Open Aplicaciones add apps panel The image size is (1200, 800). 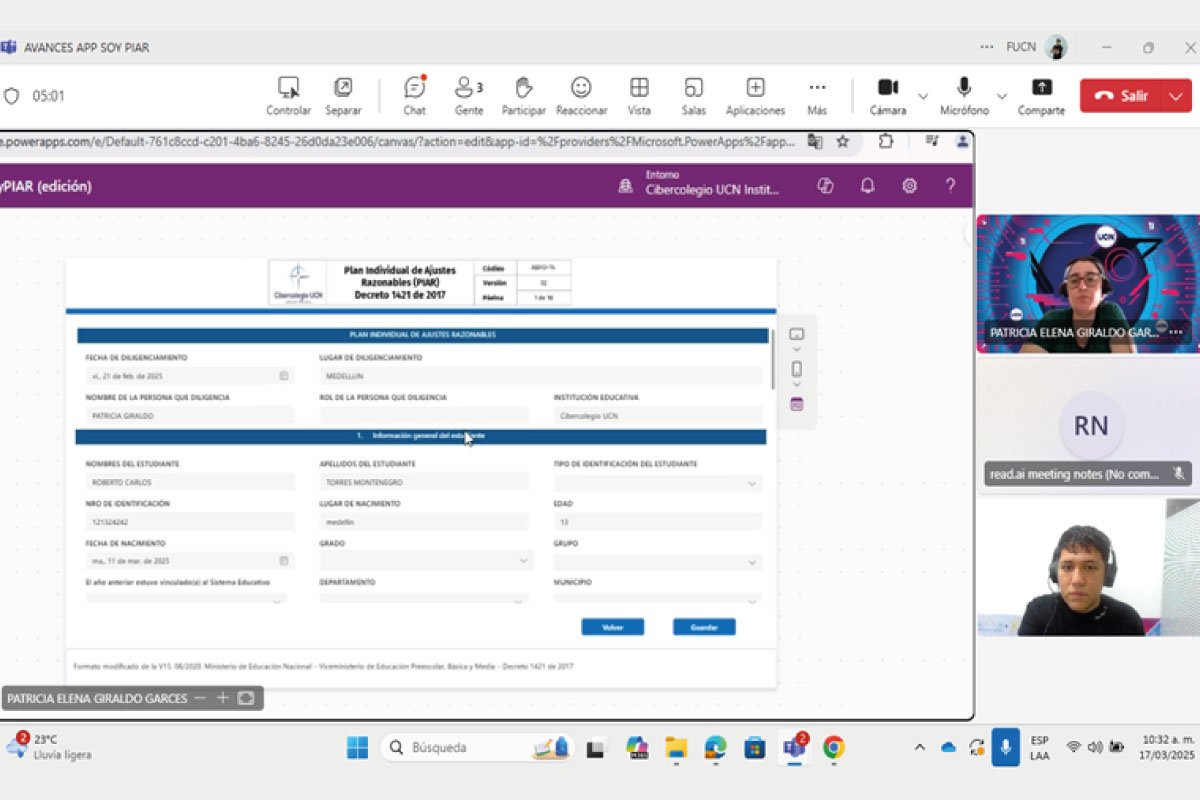pyautogui.click(x=755, y=95)
